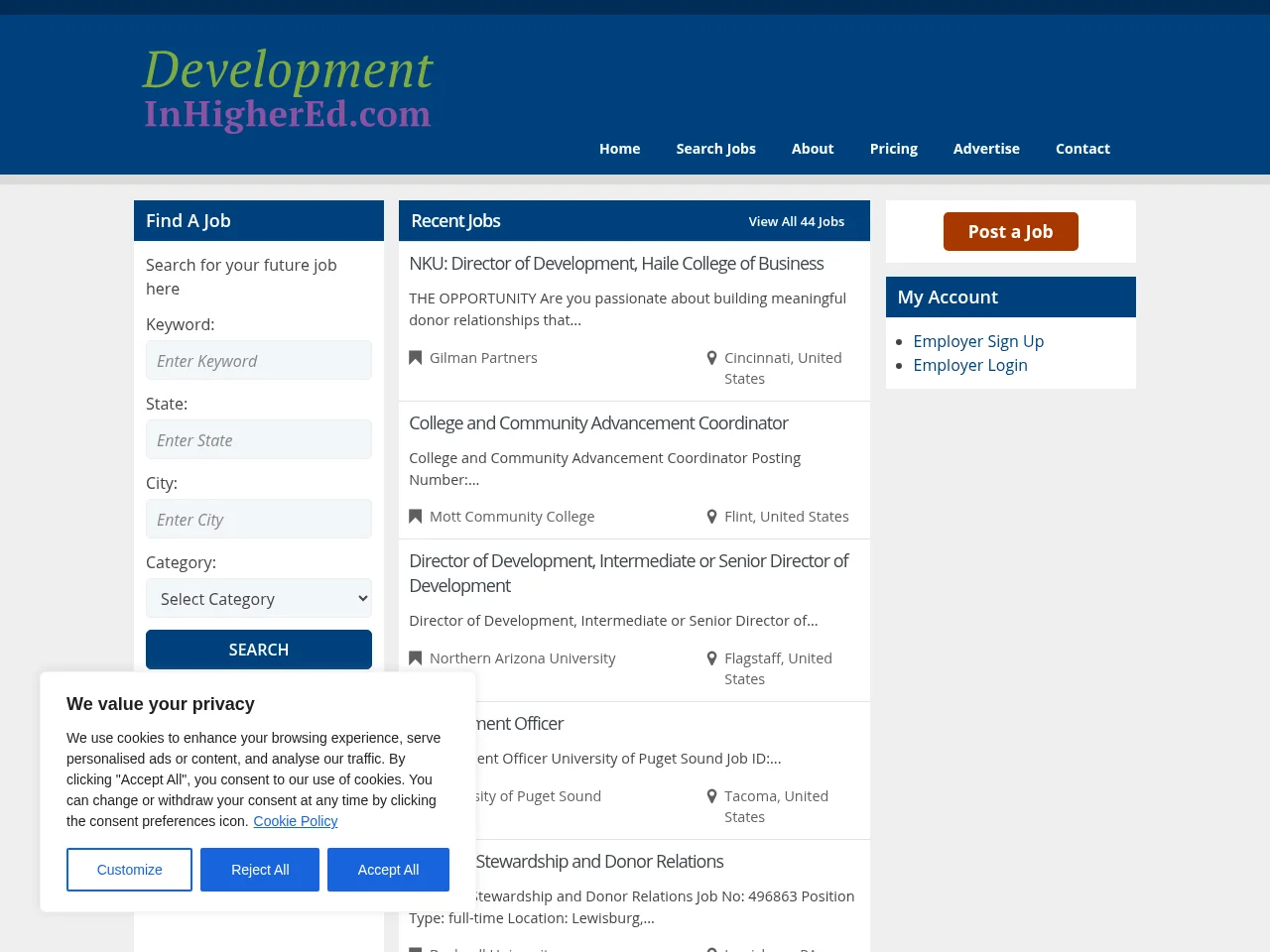Viewport: 1270px width, 952px height.
Task: Click bookmark icon beside Northern Arizona University
Action: tap(416, 658)
